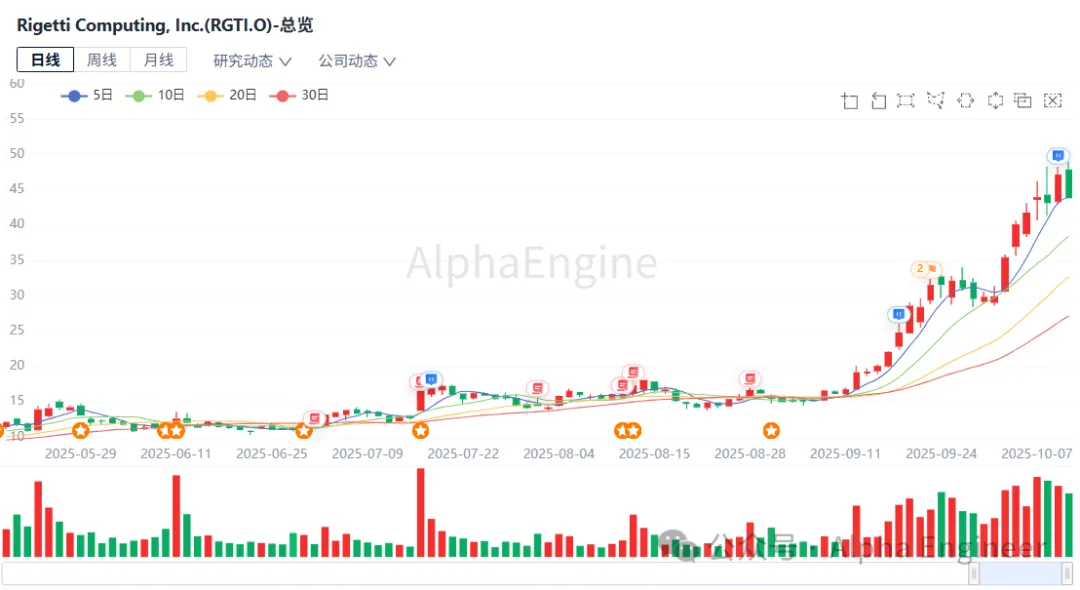Switch to the 周线 weekly tab
This screenshot has width=1080, height=590.
click(101, 60)
